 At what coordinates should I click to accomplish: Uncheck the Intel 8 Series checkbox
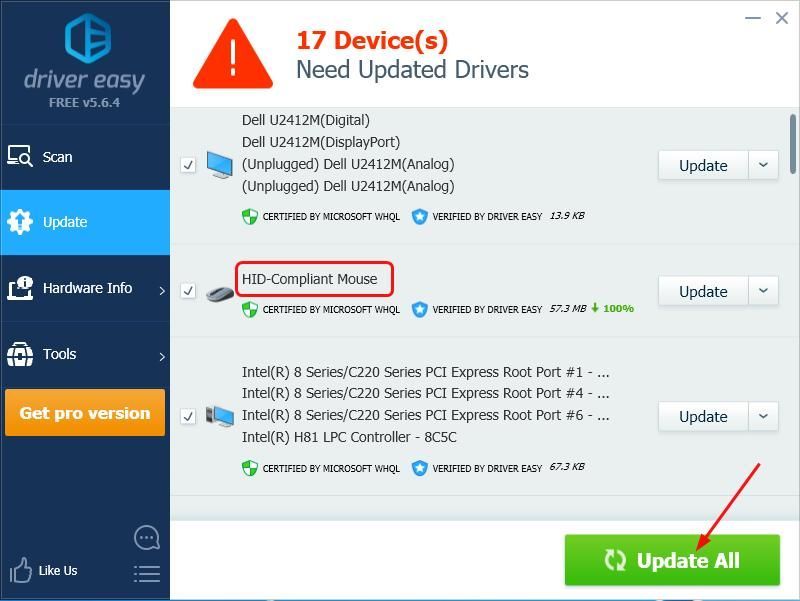[188, 416]
